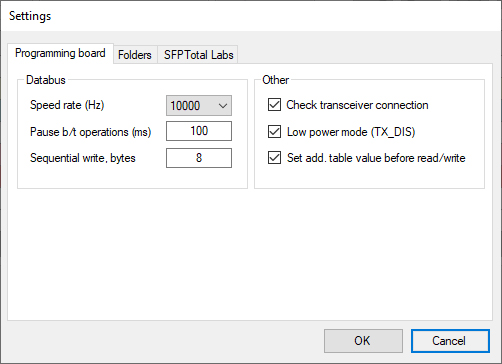Screen dimensions: 502x364
Task: Click the Databus group title
Action: pos(46,80)
